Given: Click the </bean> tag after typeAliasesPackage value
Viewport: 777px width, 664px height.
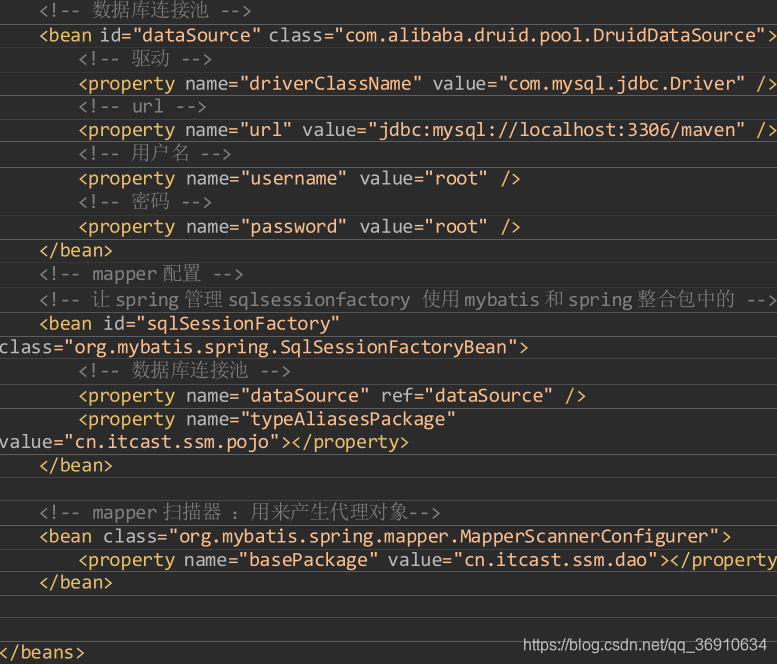Looking at the screenshot, I should (76, 465).
